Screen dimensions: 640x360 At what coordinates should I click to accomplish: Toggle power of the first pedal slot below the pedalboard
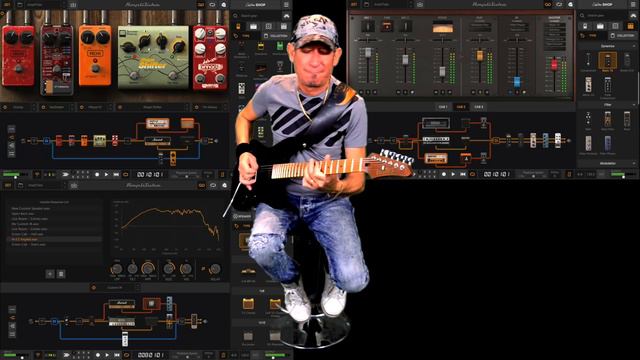[x=5, y=107]
